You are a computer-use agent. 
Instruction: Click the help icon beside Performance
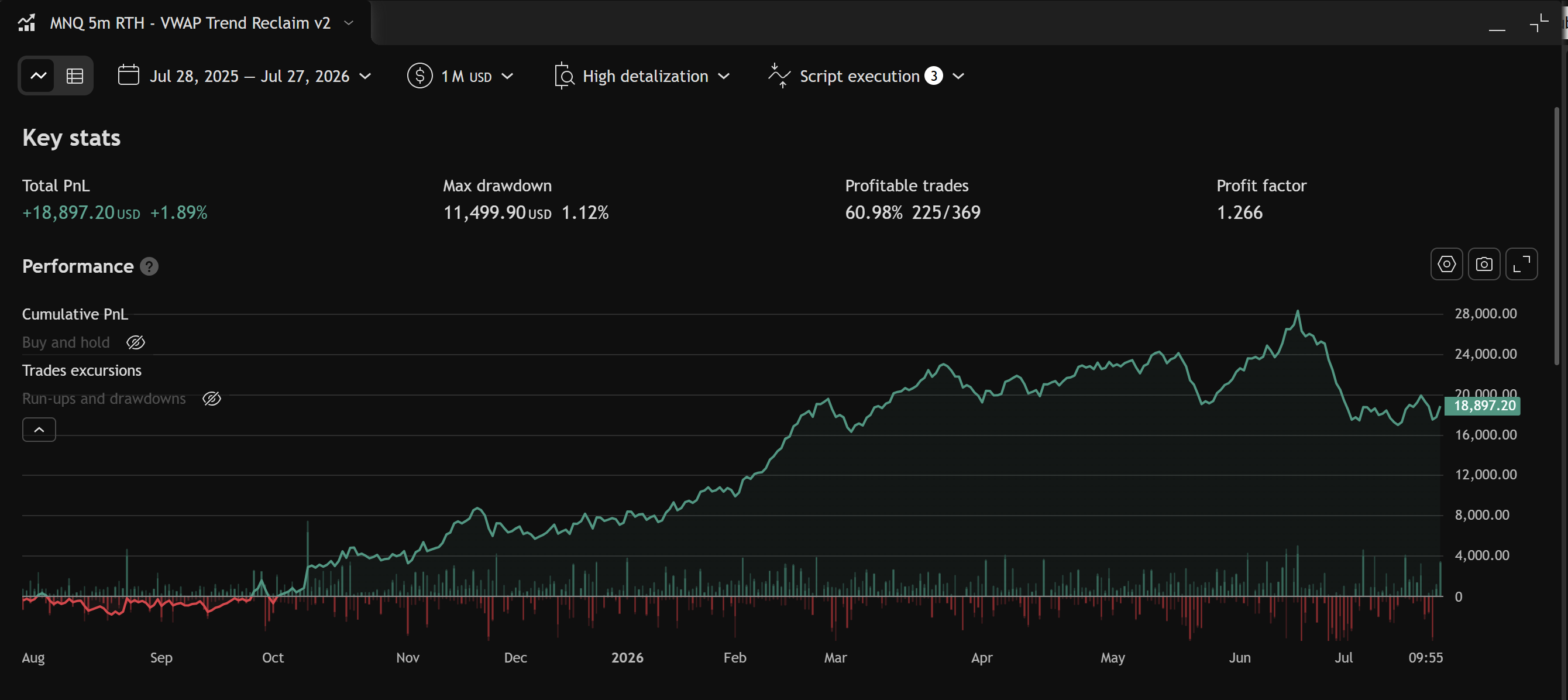pyautogui.click(x=149, y=267)
